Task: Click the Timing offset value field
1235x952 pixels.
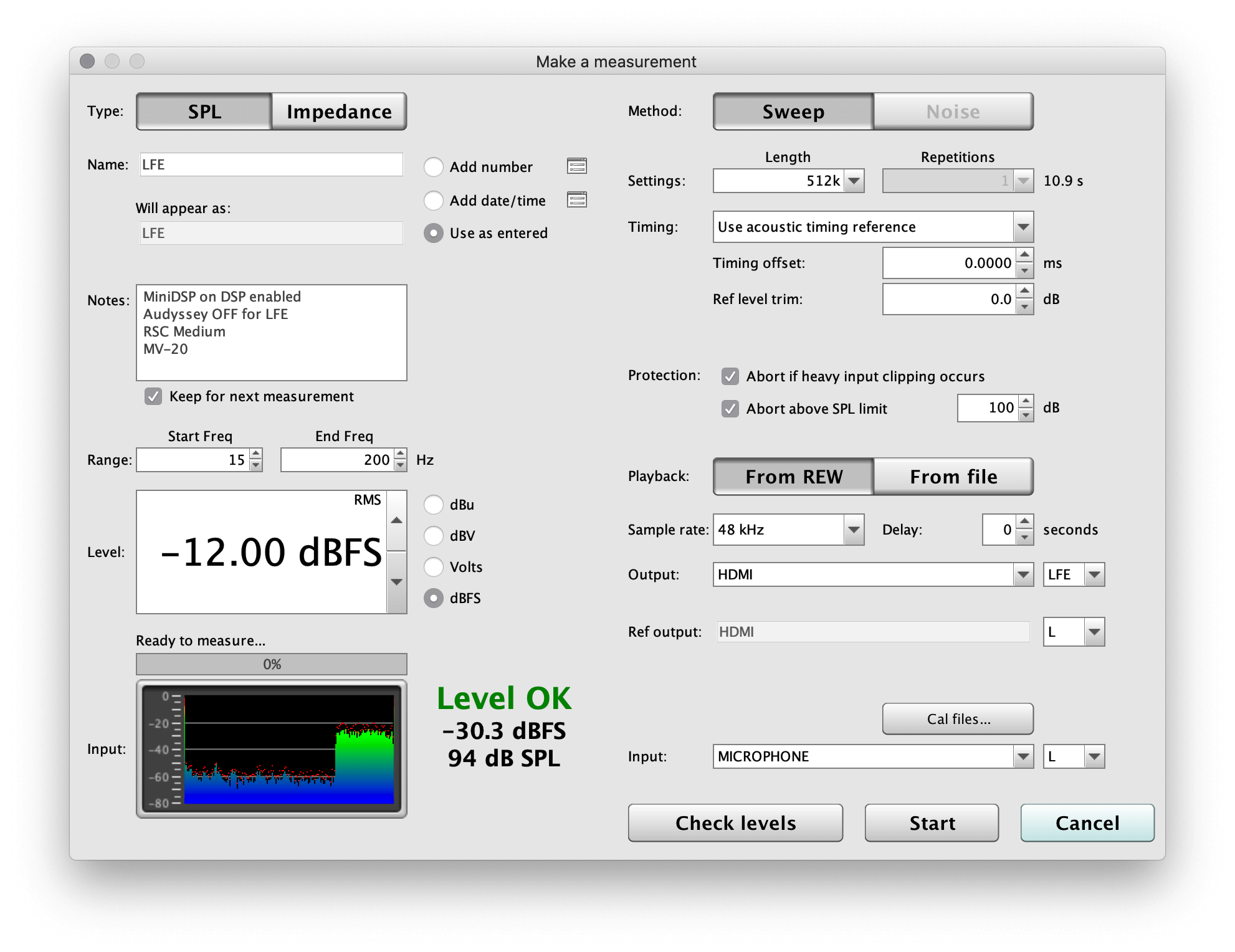Action: pos(950,263)
